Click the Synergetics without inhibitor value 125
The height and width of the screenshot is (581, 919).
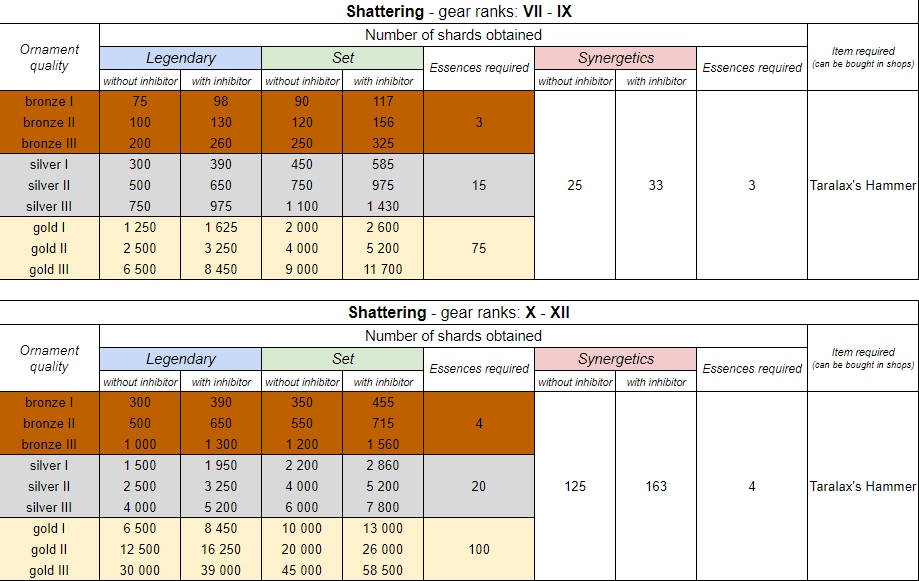pos(575,487)
